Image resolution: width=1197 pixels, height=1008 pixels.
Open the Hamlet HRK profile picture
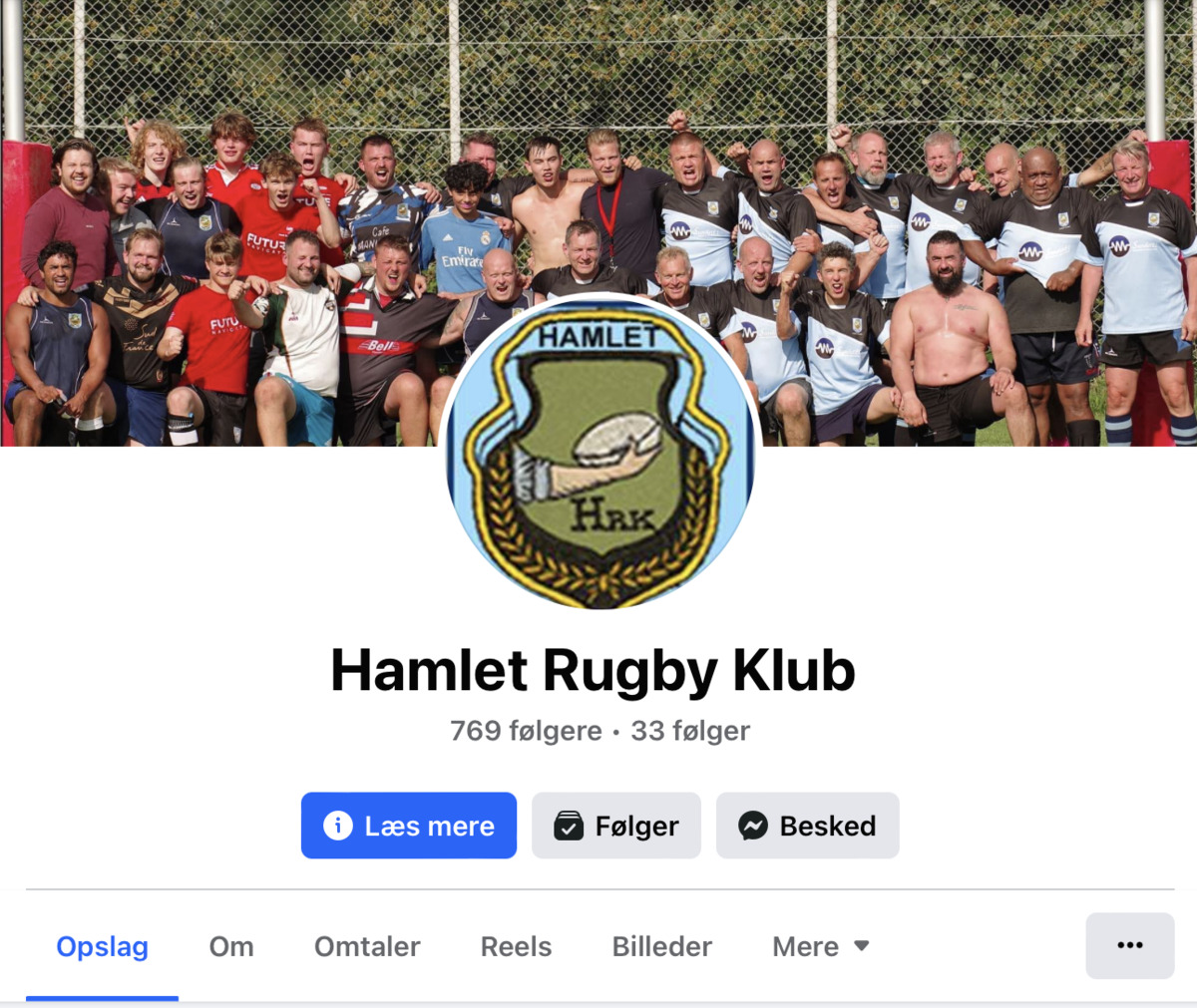(598, 453)
